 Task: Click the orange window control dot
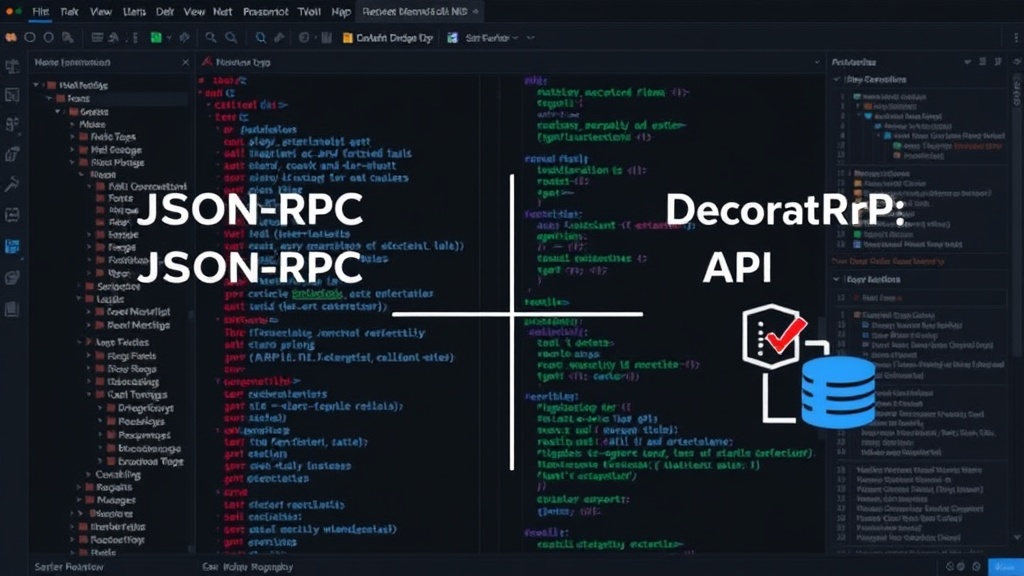point(9,11)
